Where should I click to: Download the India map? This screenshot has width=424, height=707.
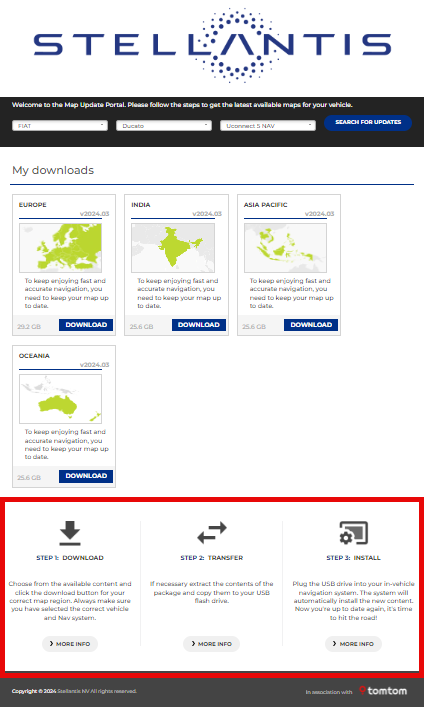click(198, 325)
